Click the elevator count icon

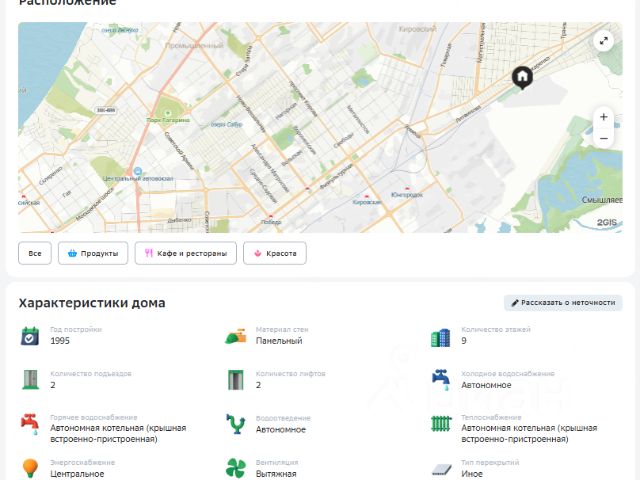(236, 380)
